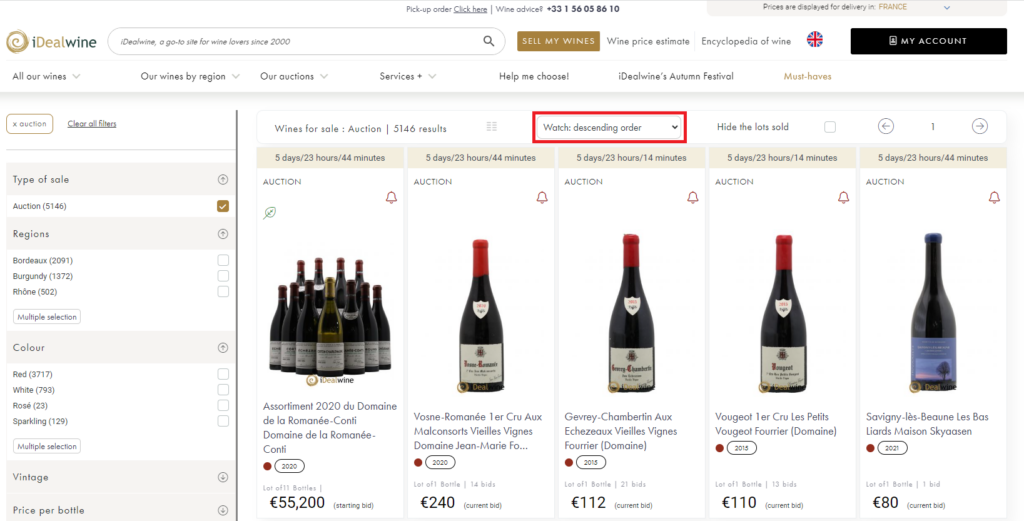
Task: Uncheck the Auction type of sale checkbox
Action: click(x=223, y=206)
